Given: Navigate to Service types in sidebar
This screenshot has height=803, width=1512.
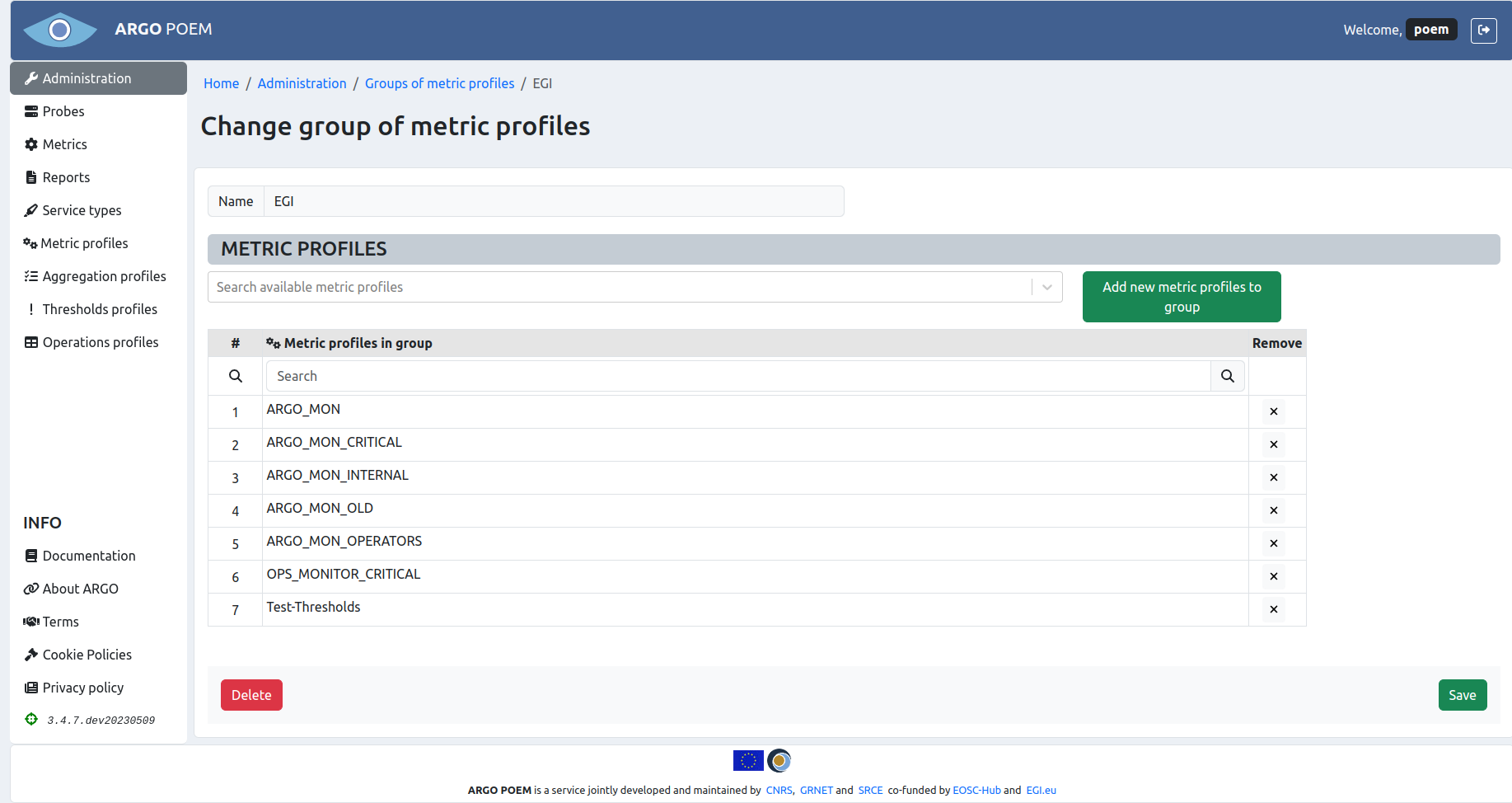Looking at the screenshot, I should 30,209.
